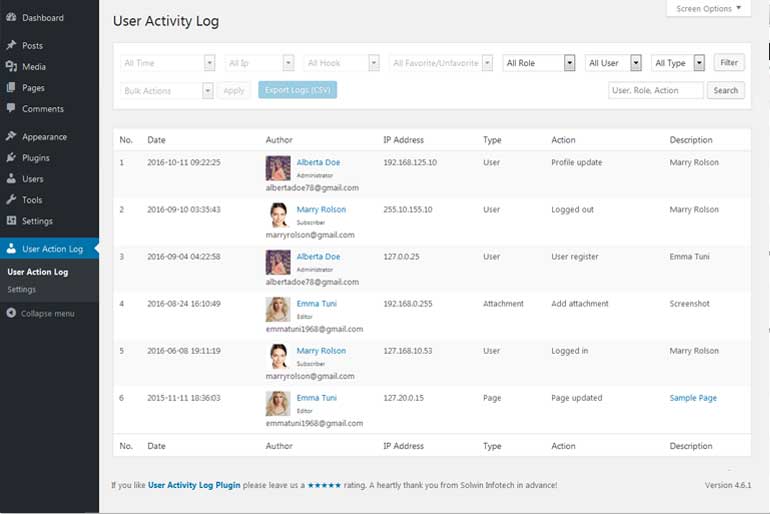Open Pages menu item
This screenshot has width=770, height=514.
[49, 88]
